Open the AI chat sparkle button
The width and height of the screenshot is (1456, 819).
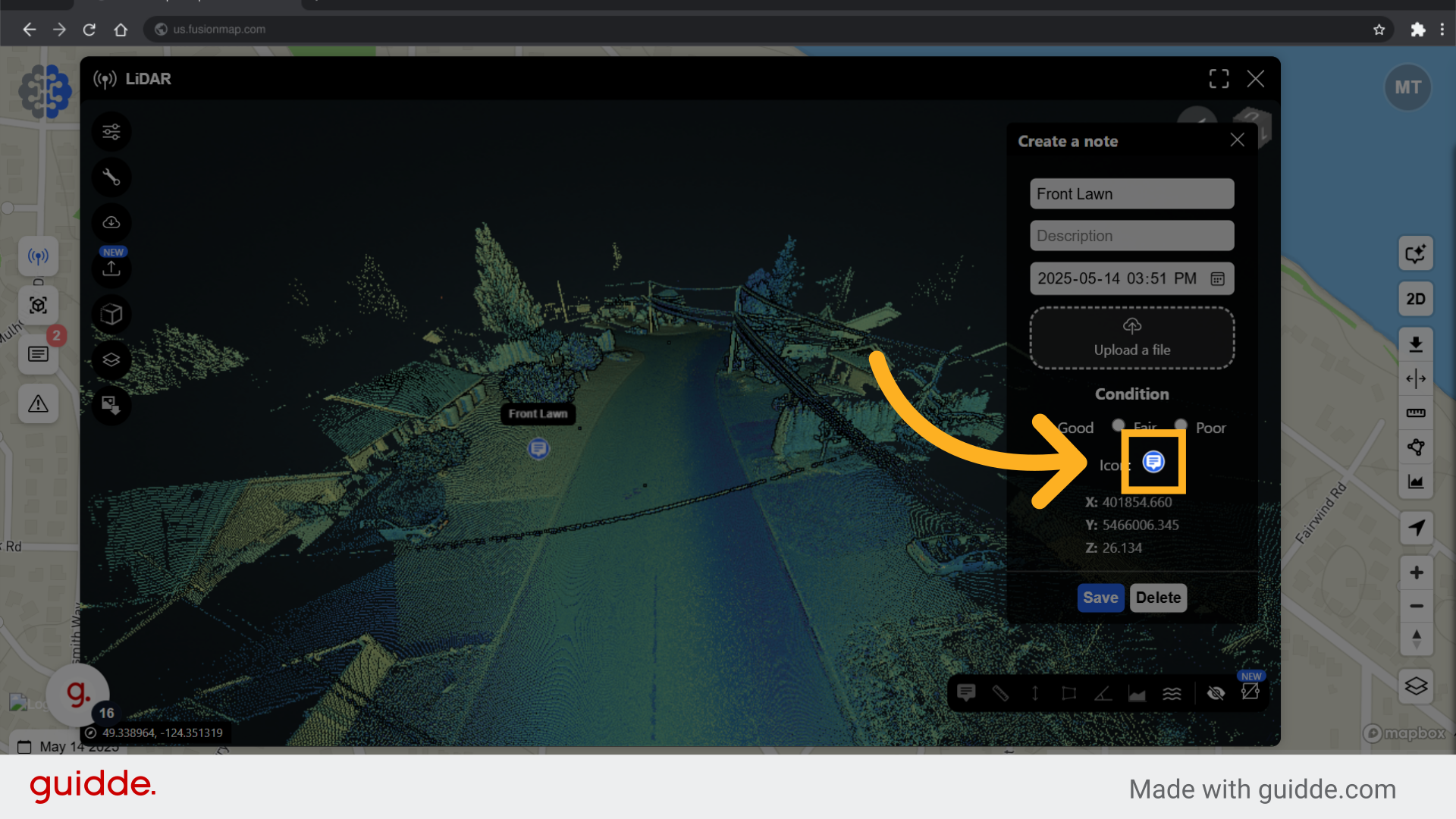[1415, 253]
